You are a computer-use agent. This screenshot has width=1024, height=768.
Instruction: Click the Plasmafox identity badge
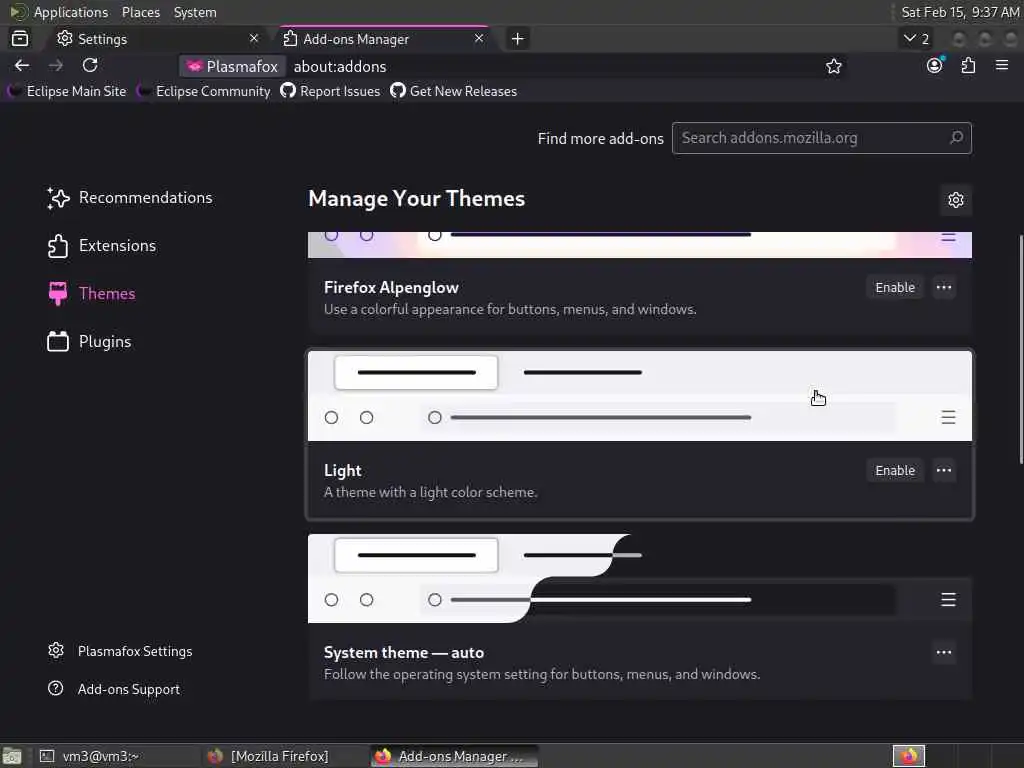pyautogui.click(x=232, y=67)
